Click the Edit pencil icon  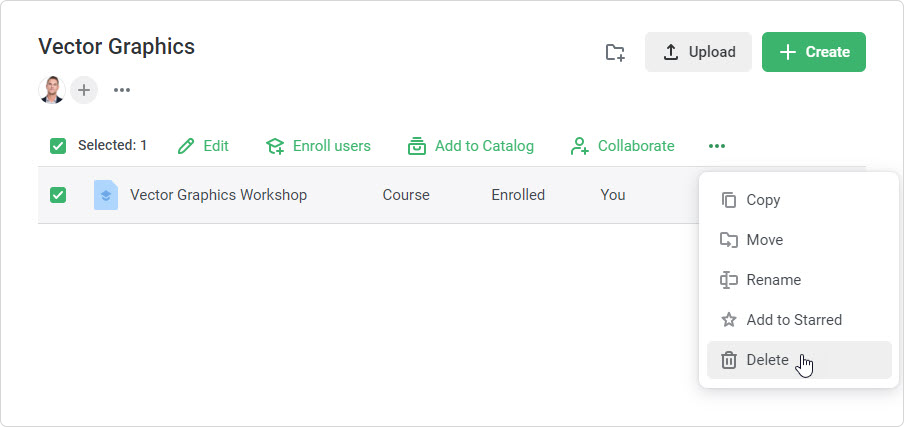(186, 146)
